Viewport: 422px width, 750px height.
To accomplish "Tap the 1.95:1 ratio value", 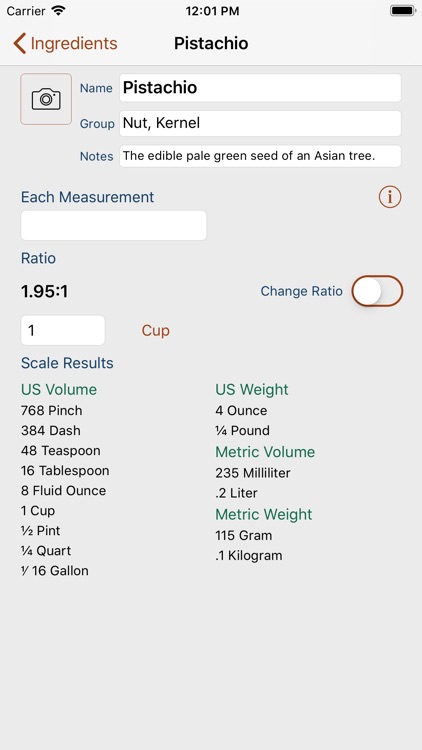I will [x=44, y=291].
